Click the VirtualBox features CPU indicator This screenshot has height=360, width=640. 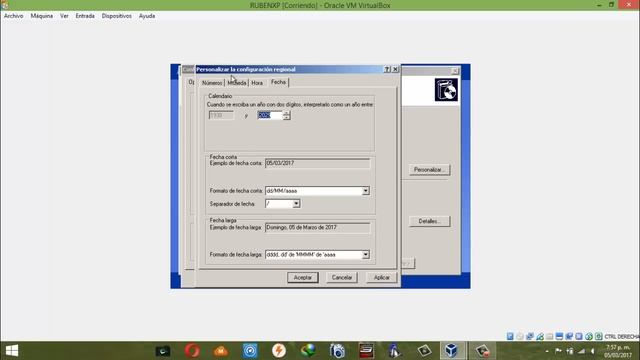coord(579,336)
